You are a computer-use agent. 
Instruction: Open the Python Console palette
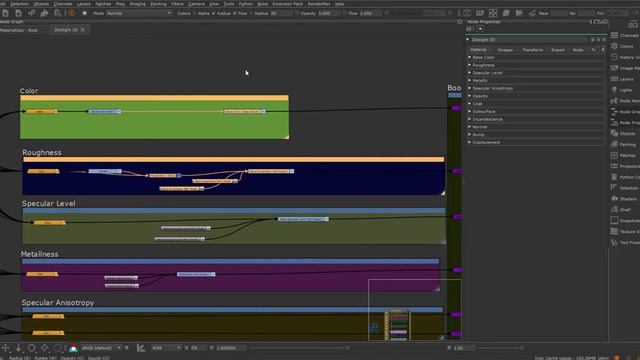point(624,177)
